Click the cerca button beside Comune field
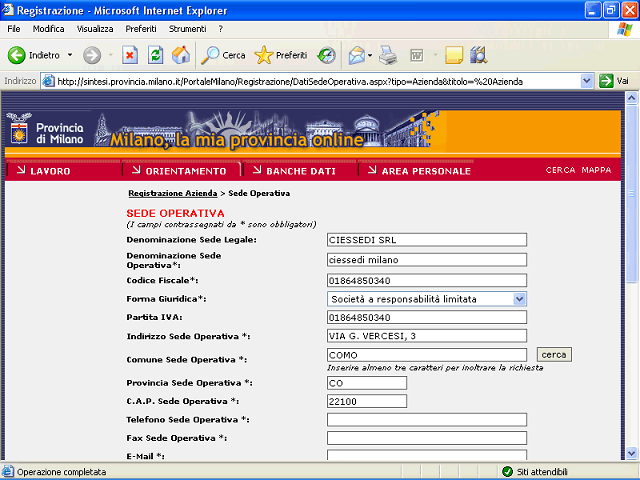This screenshot has width=640, height=480. click(x=554, y=355)
